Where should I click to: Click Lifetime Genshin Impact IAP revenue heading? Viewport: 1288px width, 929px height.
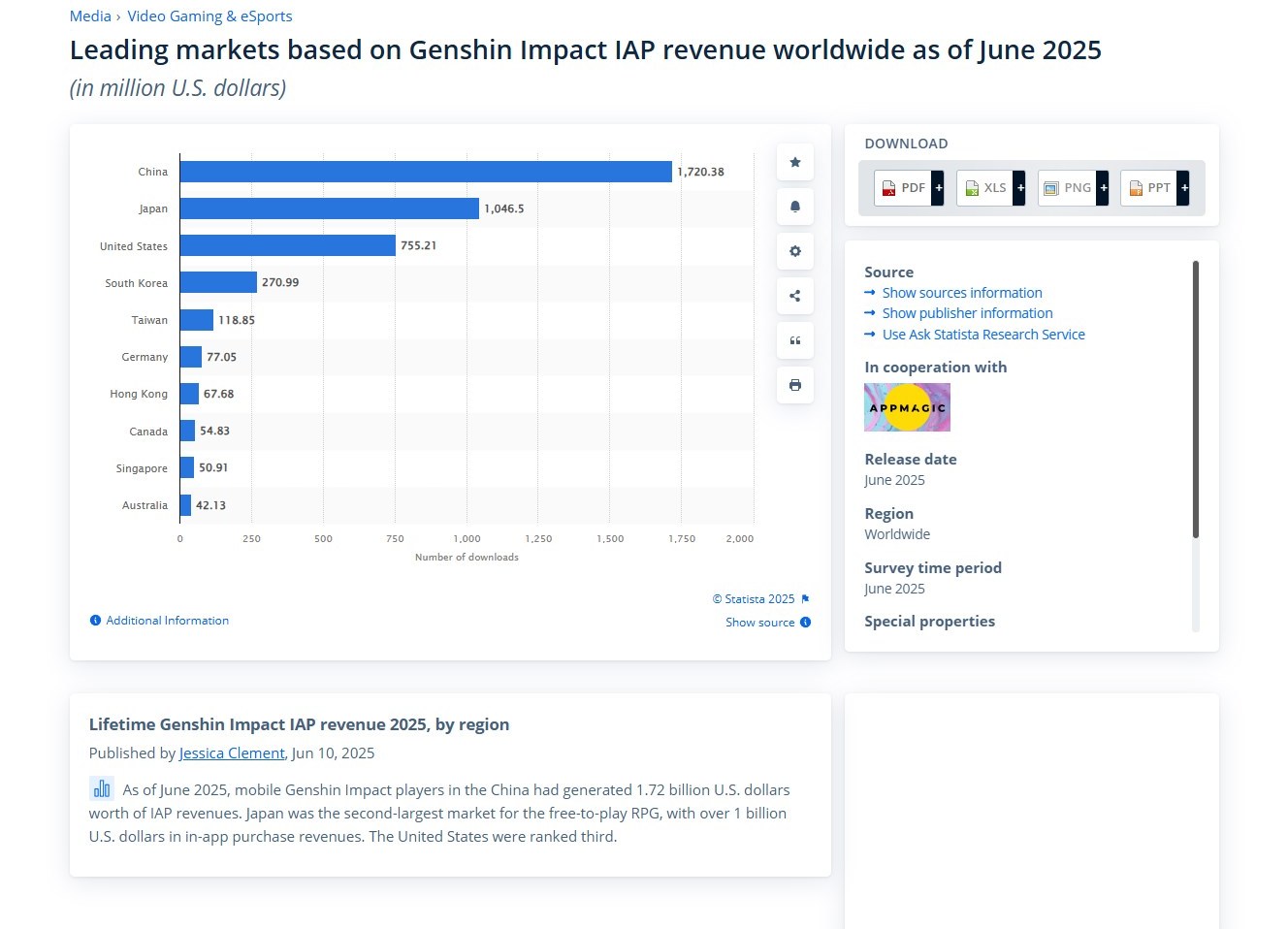pos(299,724)
